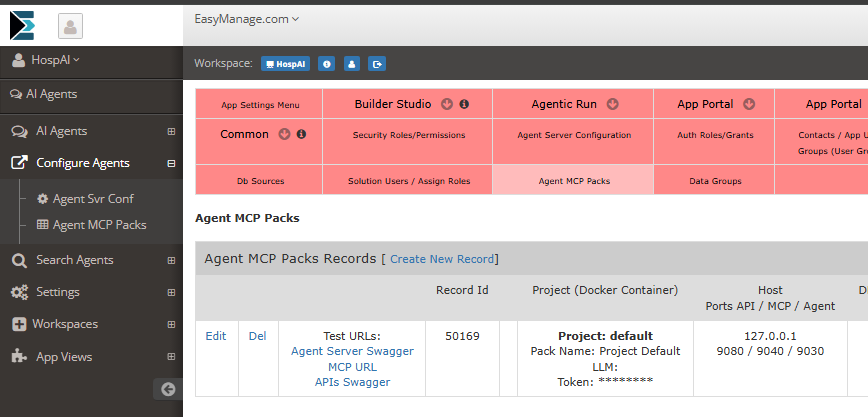Open the workspace user icon button
The height and width of the screenshot is (417, 868).
point(352,64)
